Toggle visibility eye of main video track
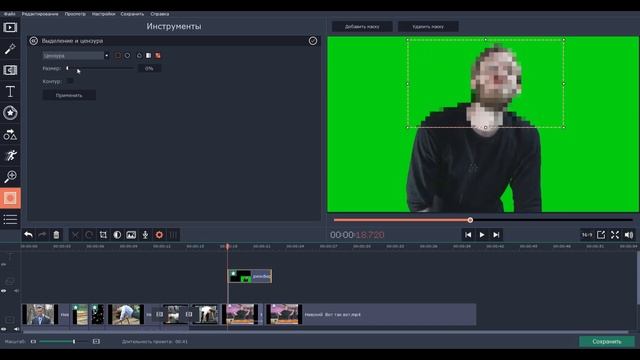The height and width of the screenshot is (360, 640). click(x=4, y=329)
